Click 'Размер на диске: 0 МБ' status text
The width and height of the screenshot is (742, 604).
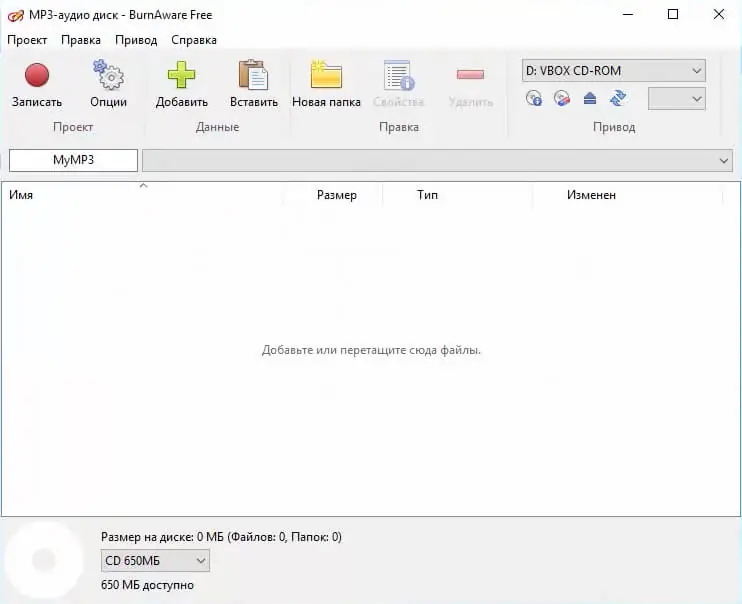pyautogui.click(x=221, y=537)
